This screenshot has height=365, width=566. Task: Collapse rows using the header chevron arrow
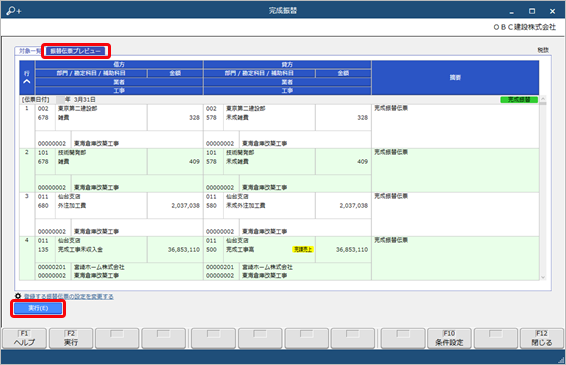click(27, 82)
